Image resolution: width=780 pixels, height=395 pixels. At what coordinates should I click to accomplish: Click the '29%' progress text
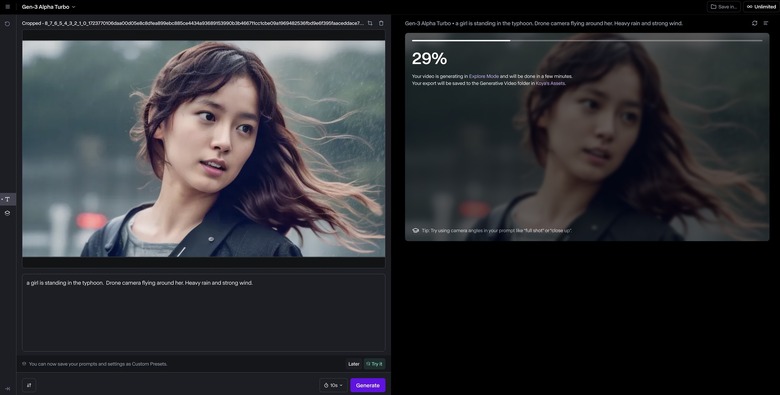pyautogui.click(x=429, y=59)
